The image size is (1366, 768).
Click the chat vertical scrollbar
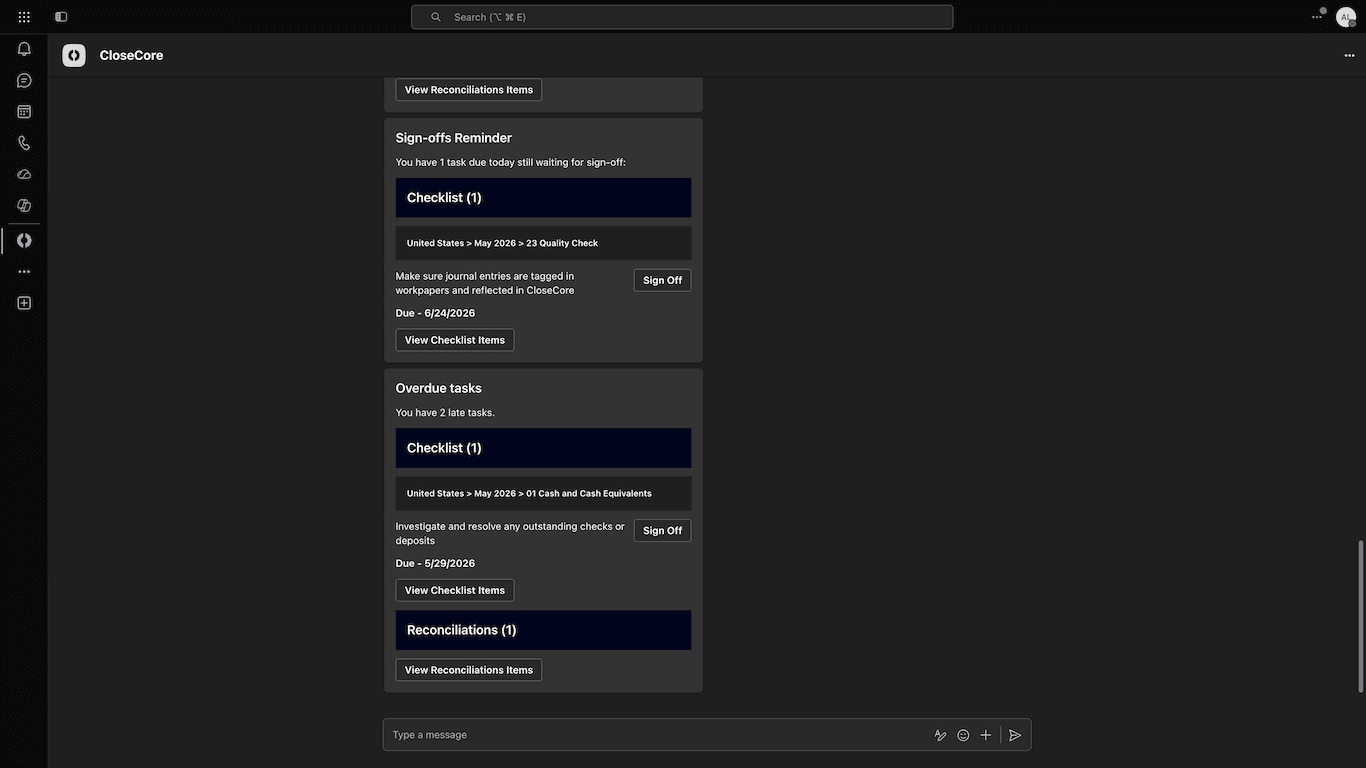pos(1360,615)
